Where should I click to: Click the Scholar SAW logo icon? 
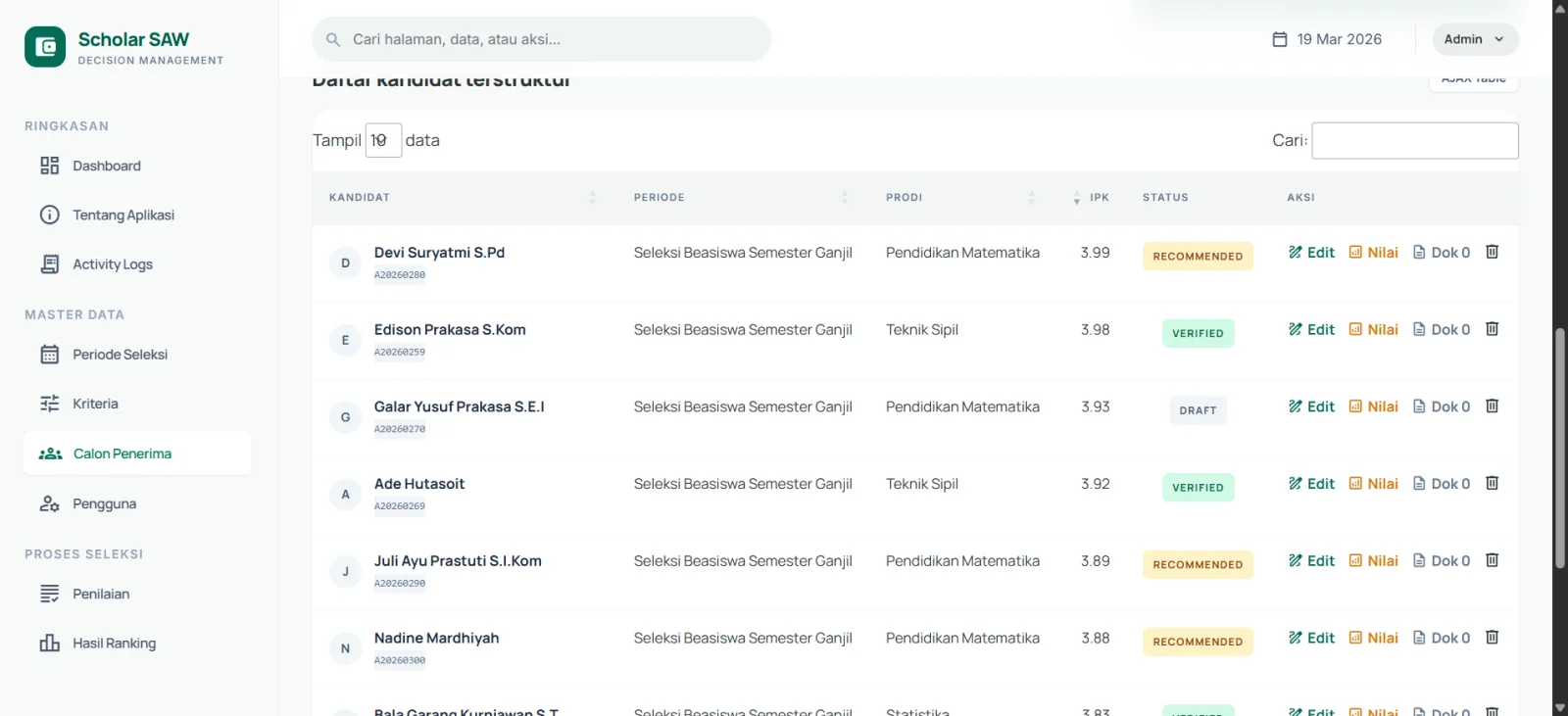tap(45, 47)
